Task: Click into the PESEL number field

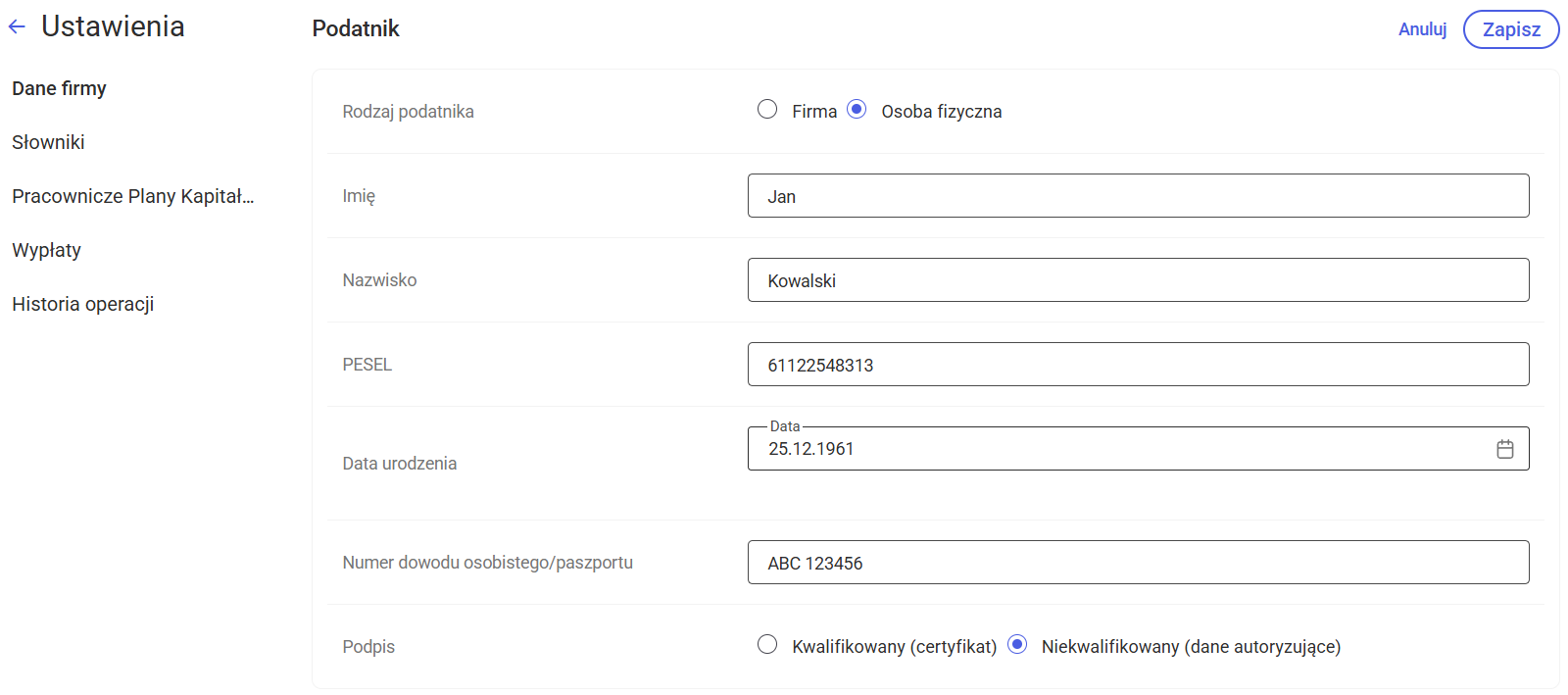Action: 1137,365
